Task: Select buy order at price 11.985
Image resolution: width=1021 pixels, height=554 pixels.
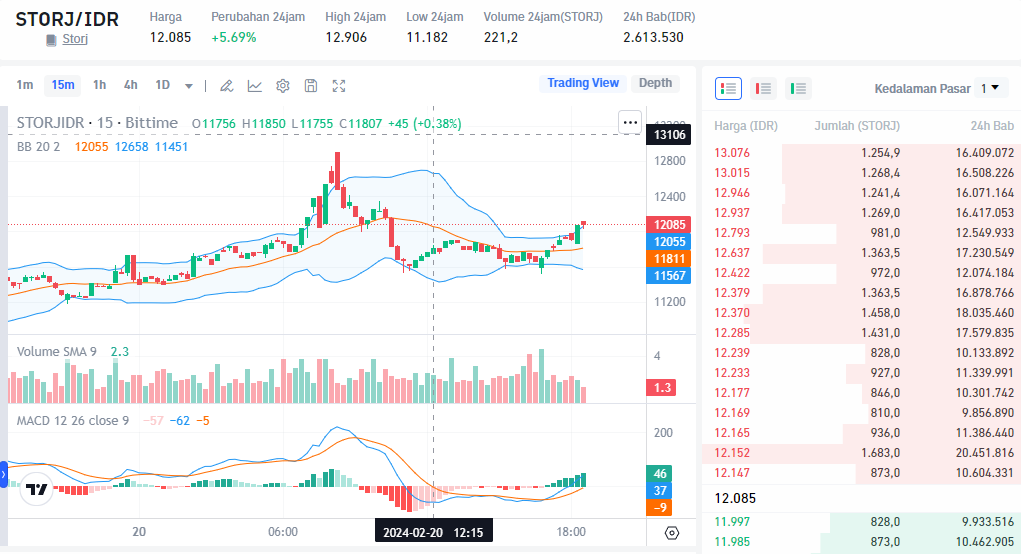Action: coord(861,542)
